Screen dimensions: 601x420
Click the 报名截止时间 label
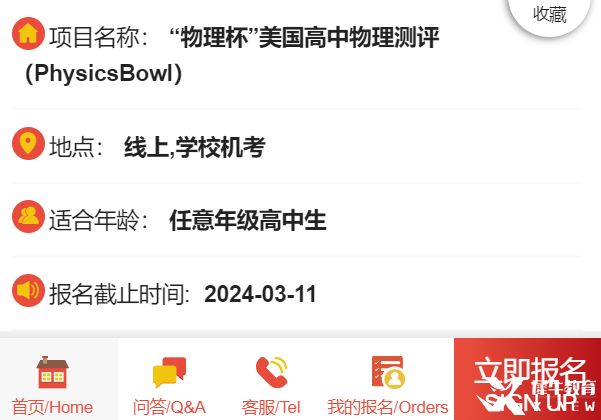(119, 294)
